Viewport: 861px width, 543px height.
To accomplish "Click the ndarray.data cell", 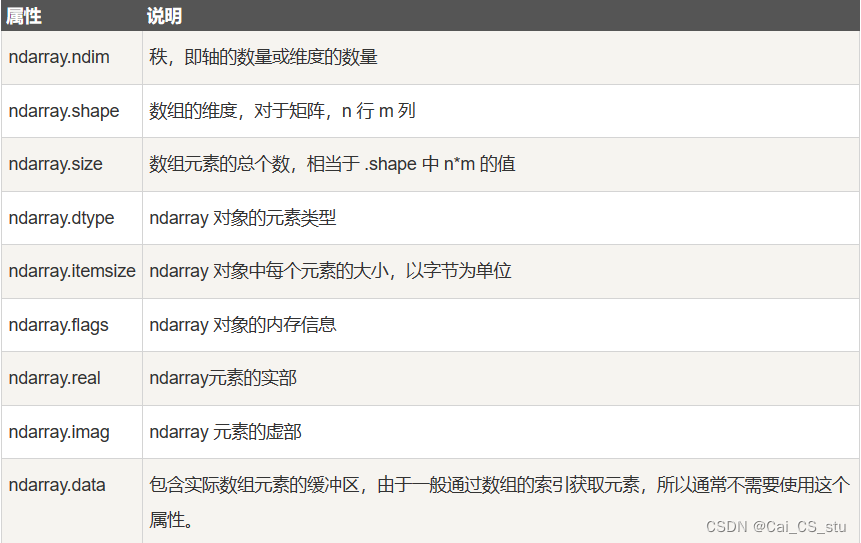I will (72, 501).
